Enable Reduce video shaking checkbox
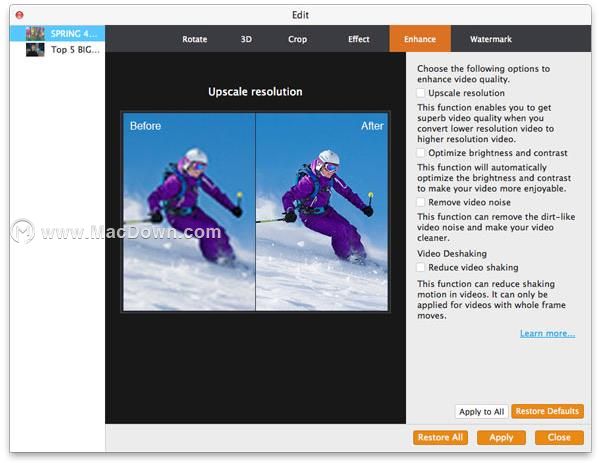 [x=421, y=267]
